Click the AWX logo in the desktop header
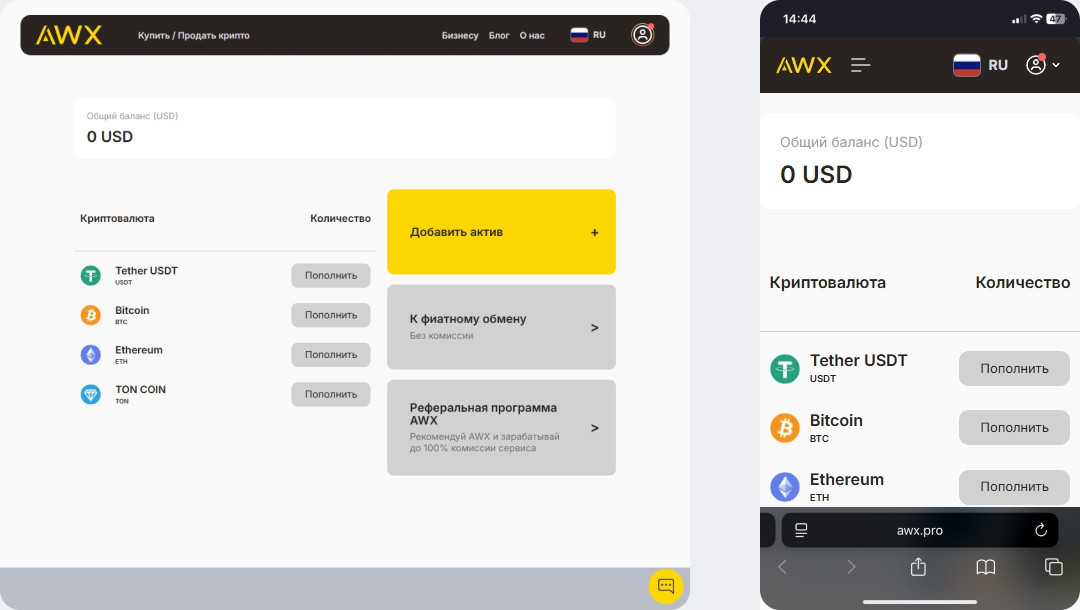The height and width of the screenshot is (610, 1080). [69, 35]
